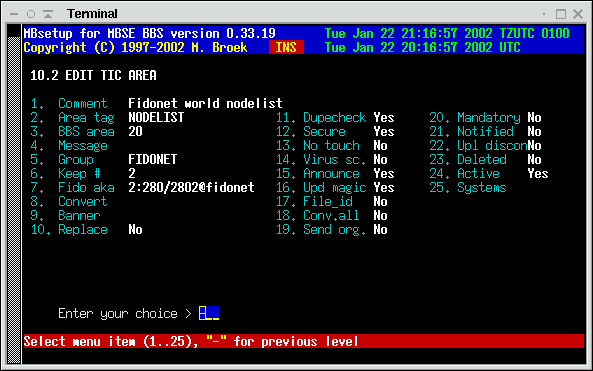Click the 17. File_id option
593x371 pixels.
[x=314, y=201]
